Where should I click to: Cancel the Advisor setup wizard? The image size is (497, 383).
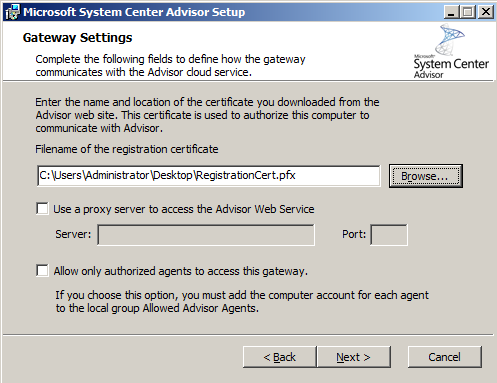444,357
